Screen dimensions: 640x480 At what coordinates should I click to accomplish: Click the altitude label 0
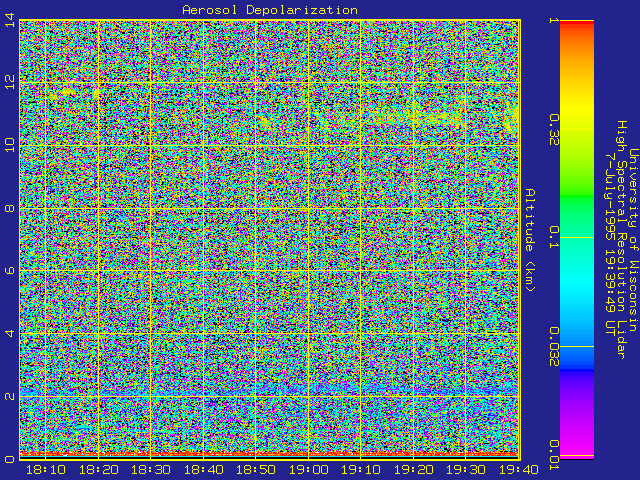pyautogui.click(x=9, y=459)
